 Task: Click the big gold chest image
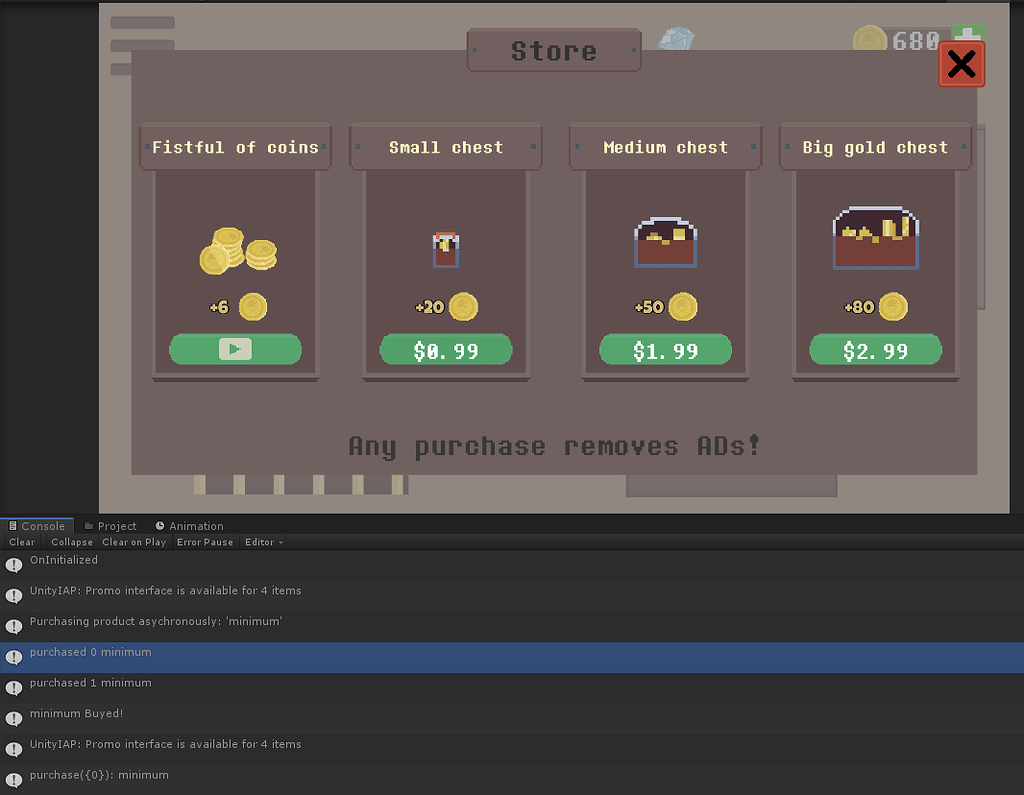[x=875, y=238]
